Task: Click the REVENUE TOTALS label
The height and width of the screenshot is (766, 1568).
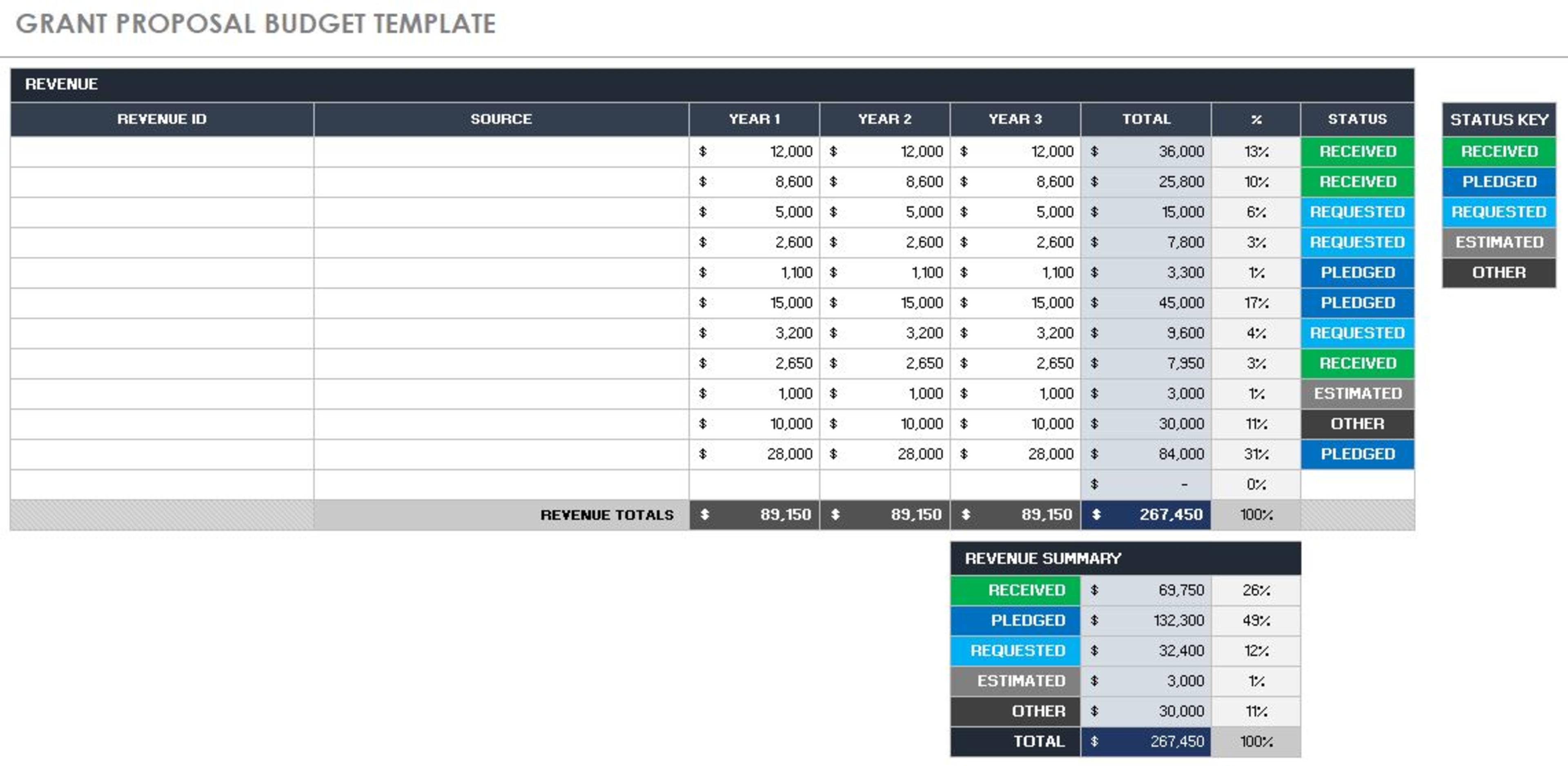Action: (607, 515)
